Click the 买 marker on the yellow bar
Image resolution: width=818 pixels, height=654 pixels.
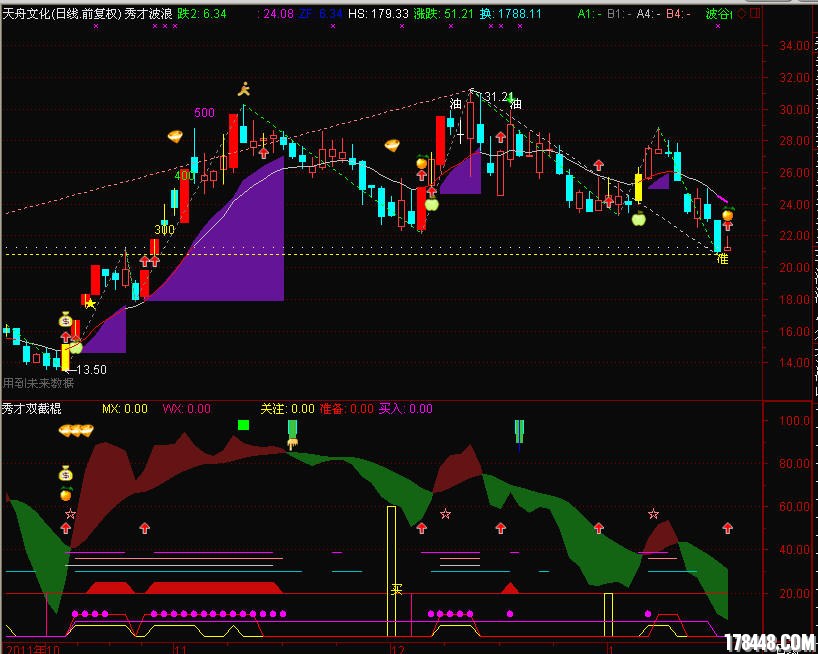coord(396,590)
